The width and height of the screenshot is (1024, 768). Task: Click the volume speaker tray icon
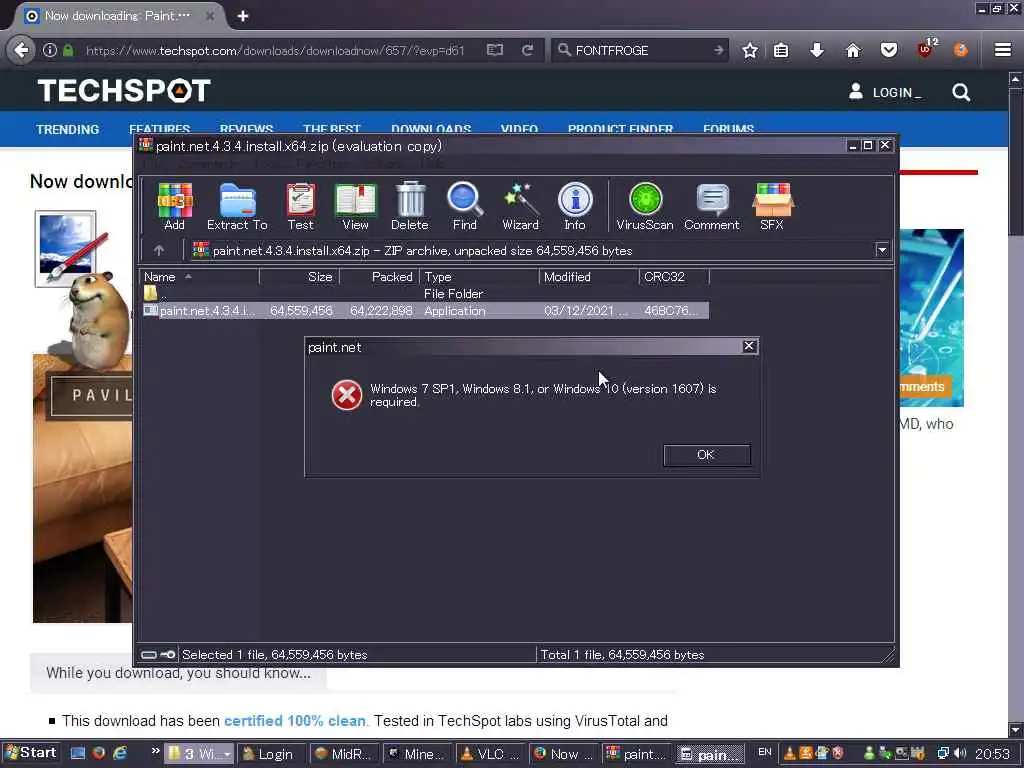[960, 754]
